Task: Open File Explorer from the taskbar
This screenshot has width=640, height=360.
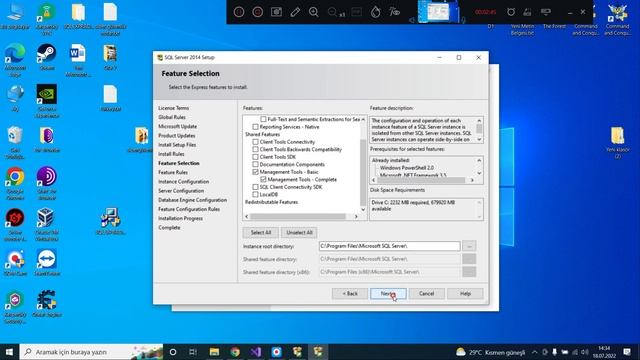Action: point(214,352)
